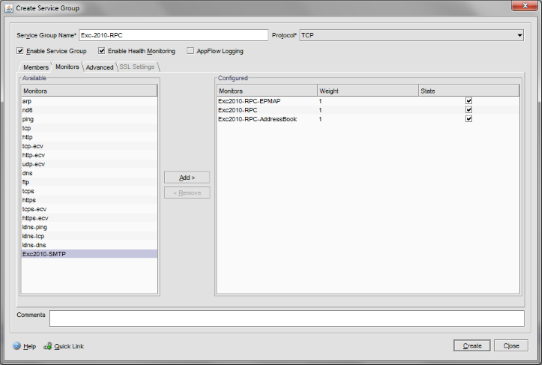Select the https-ecv monitor

coord(89,218)
